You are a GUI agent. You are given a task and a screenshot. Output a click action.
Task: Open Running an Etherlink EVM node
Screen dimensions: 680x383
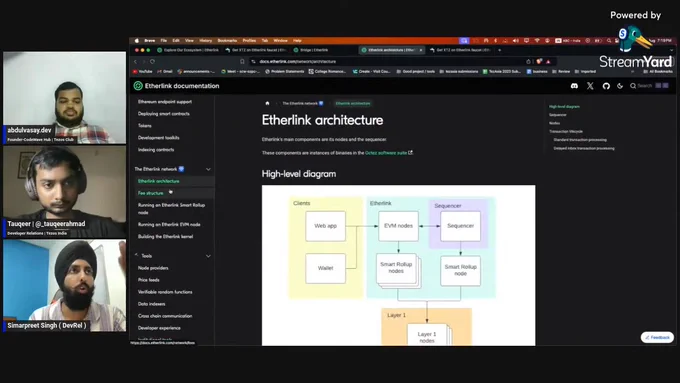(169, 225)
